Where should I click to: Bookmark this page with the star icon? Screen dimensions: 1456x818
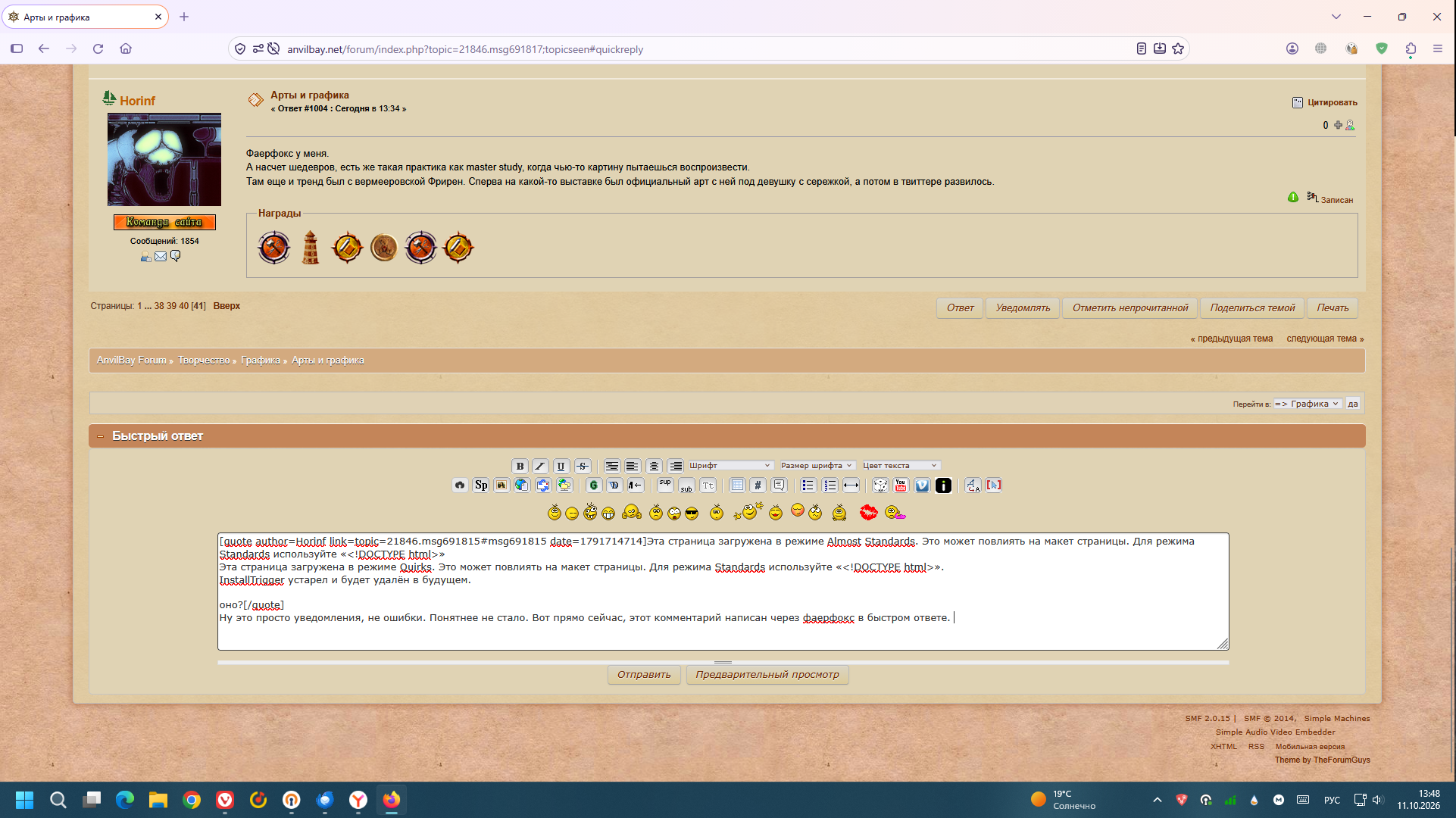(1178, 48)
